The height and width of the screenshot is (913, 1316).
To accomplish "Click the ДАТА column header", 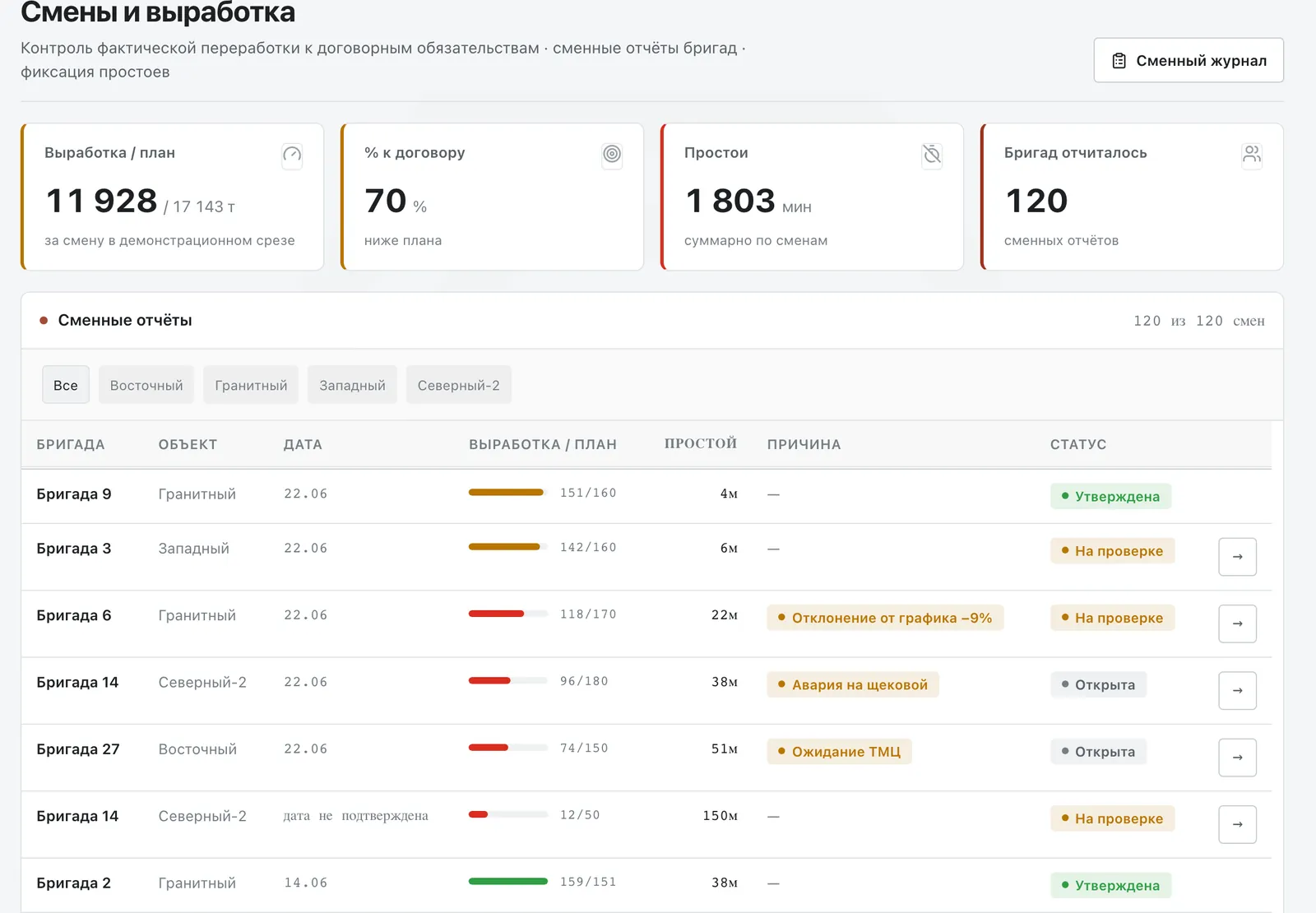I will click(303, 444).
